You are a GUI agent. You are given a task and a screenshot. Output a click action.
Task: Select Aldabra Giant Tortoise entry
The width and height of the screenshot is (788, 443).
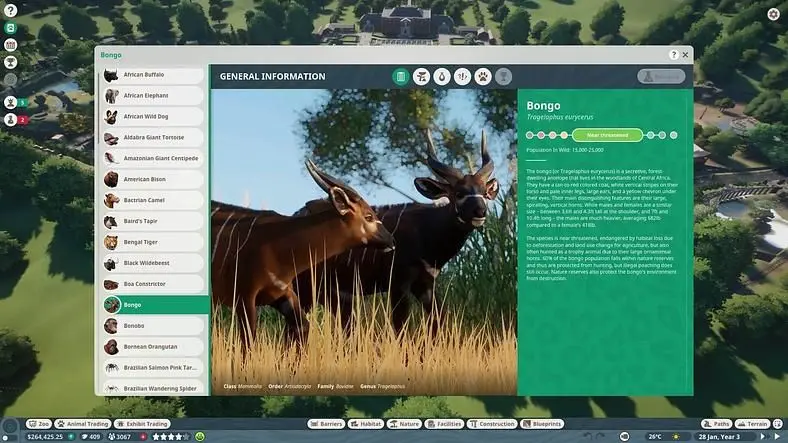point(153,138)
